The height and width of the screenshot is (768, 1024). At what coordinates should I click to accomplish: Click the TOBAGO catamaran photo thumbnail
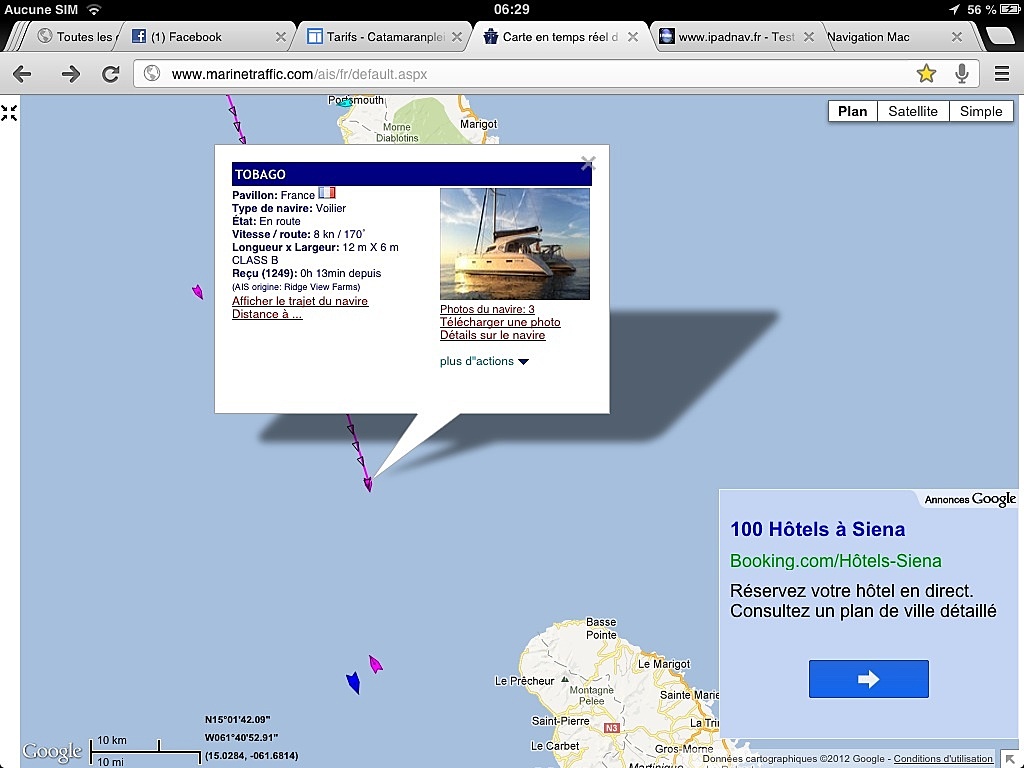click(514, 244)
